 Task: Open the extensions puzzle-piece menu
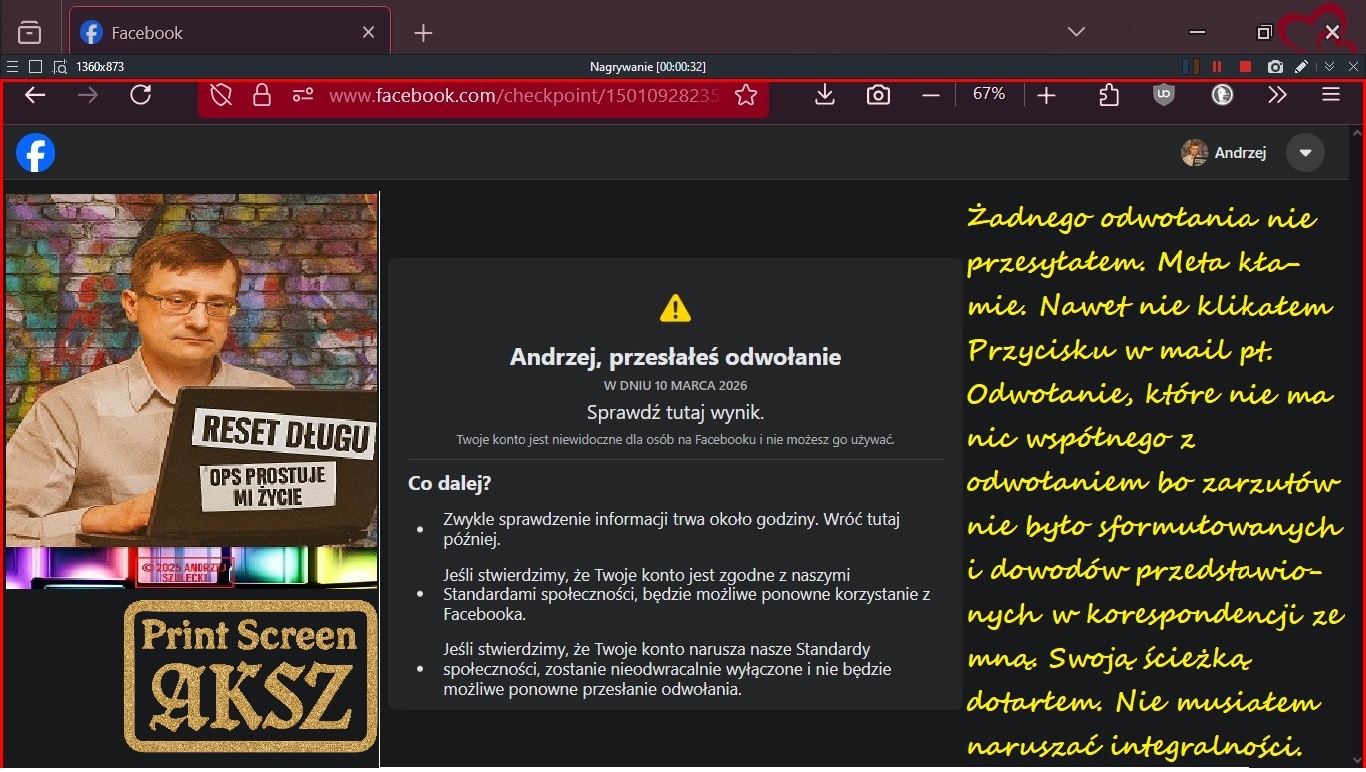(1109, 95)
